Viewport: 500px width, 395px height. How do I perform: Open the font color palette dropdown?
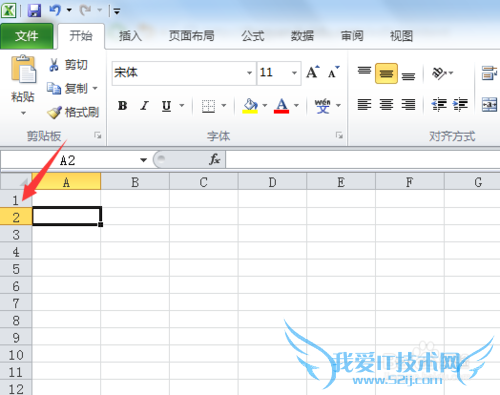click(296, 106)
